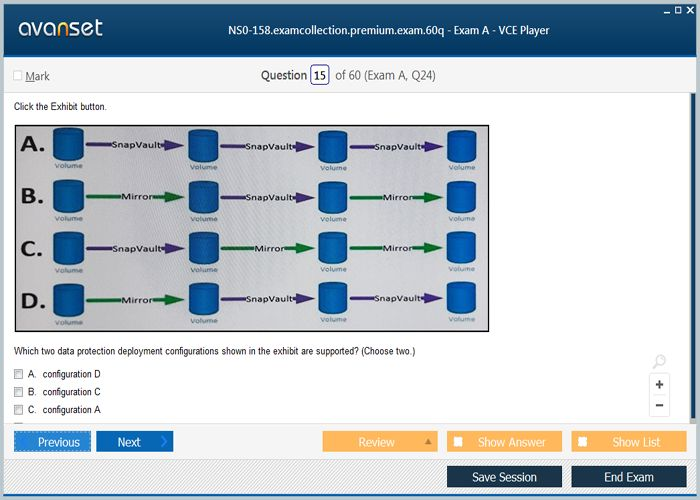
Task: Click the zoom in plus icon
Action: tap(659, 384)
